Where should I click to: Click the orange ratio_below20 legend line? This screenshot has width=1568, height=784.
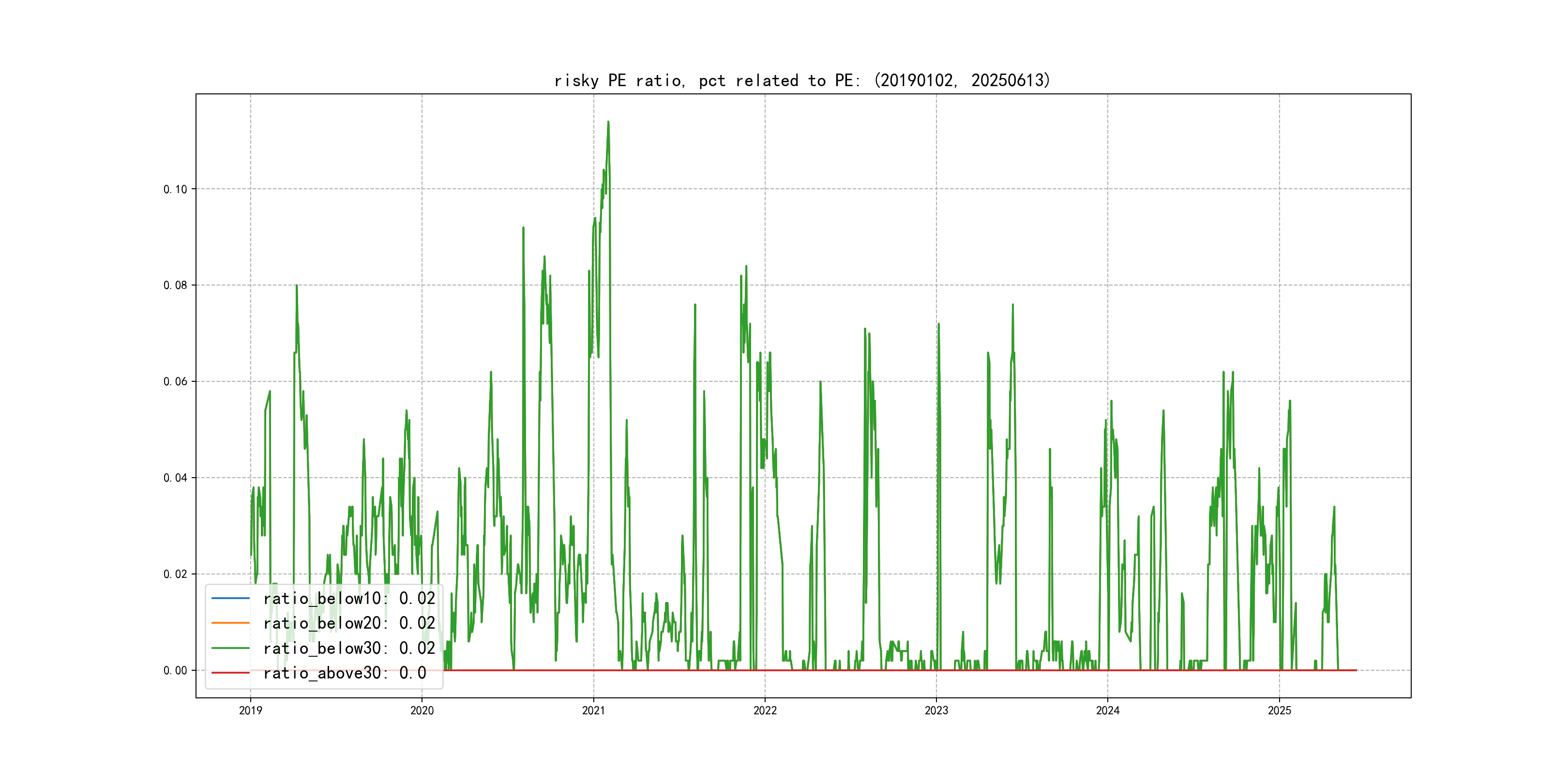tap(230, 623)
